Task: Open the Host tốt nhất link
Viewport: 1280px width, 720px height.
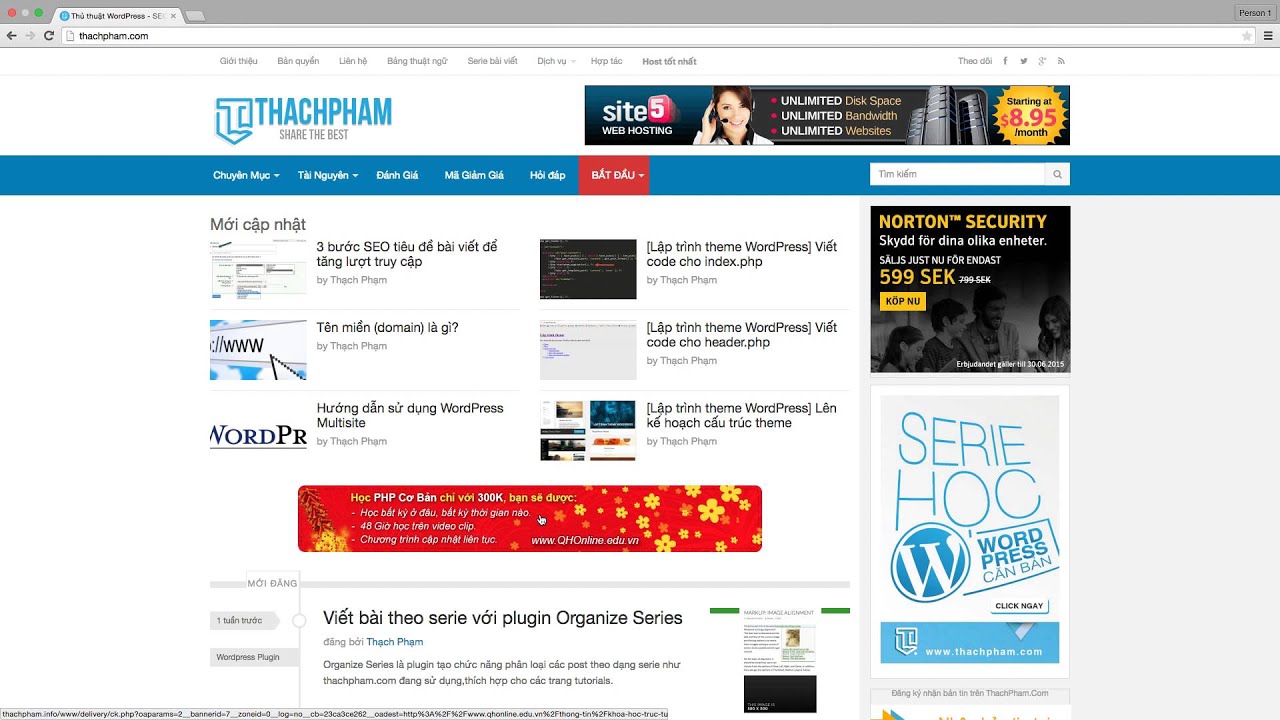Action: point(669,61)
